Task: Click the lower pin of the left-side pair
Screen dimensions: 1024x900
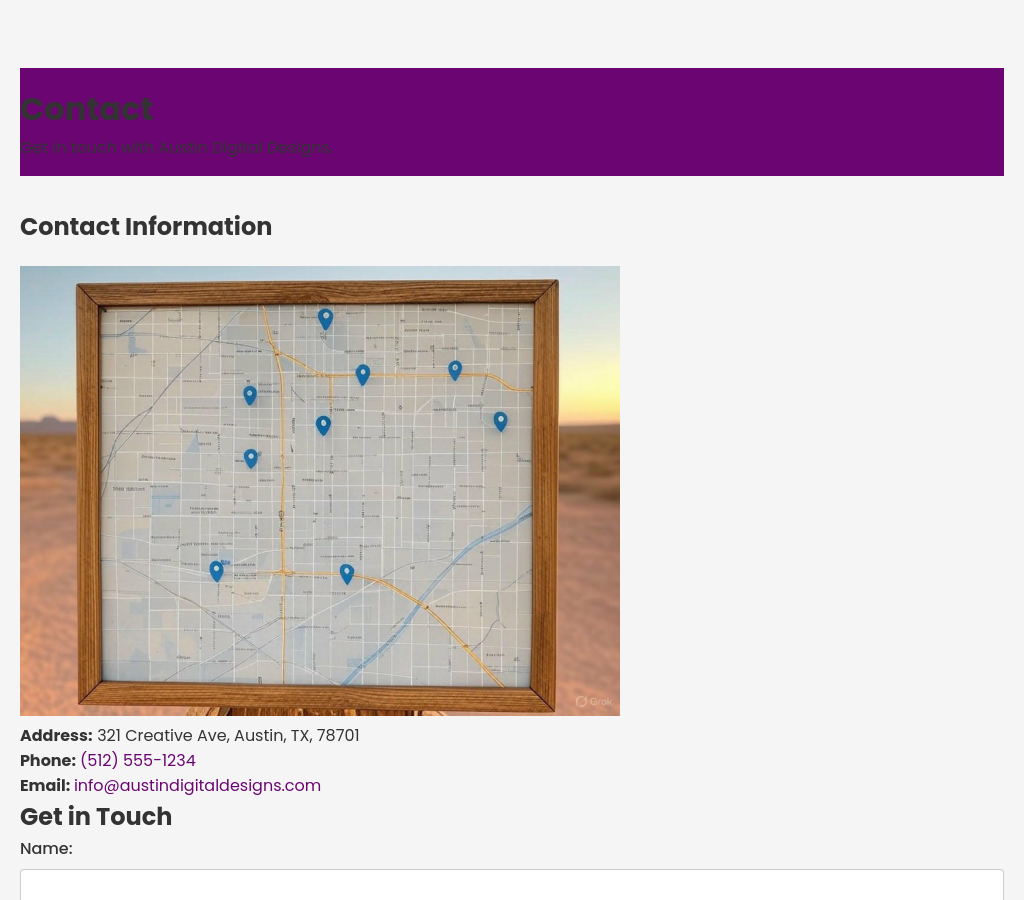Action: point(251,458)
